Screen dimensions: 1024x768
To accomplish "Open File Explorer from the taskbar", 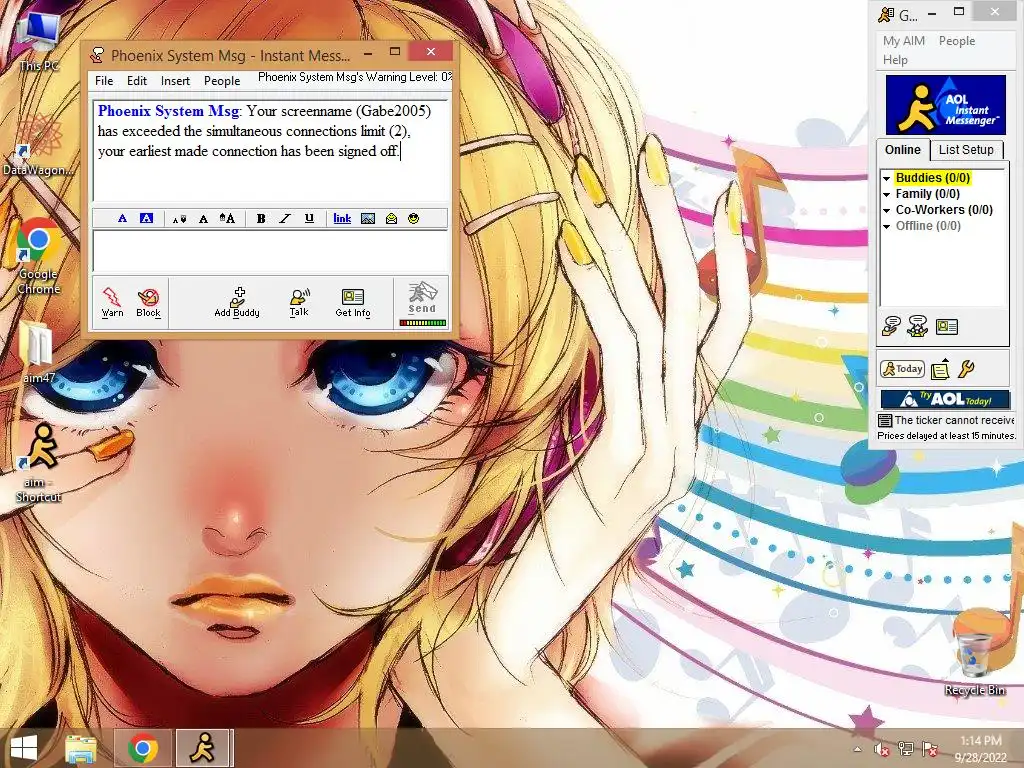I will click(x=81, y=749).
